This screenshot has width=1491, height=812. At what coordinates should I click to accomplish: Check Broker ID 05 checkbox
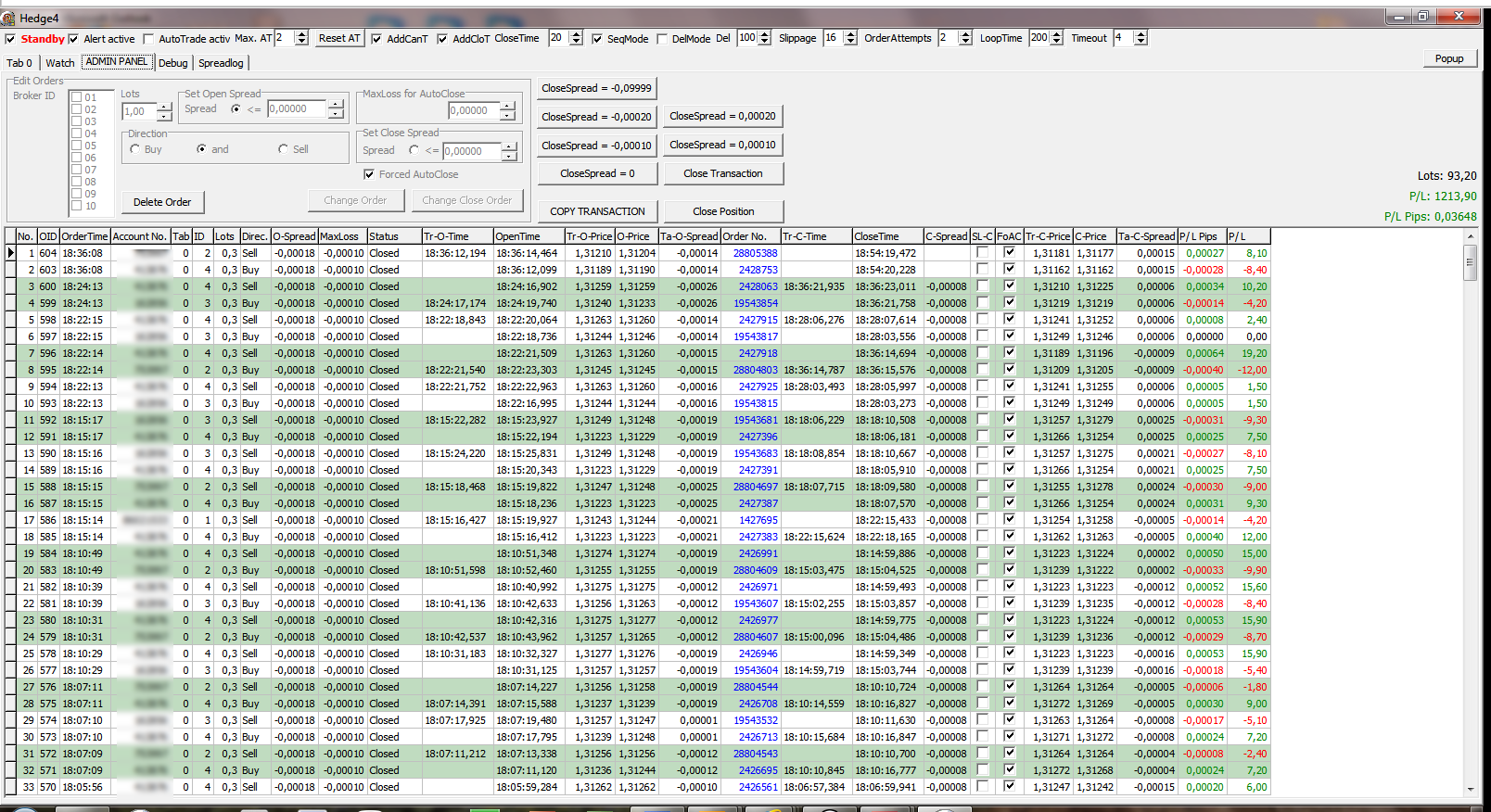77,146
